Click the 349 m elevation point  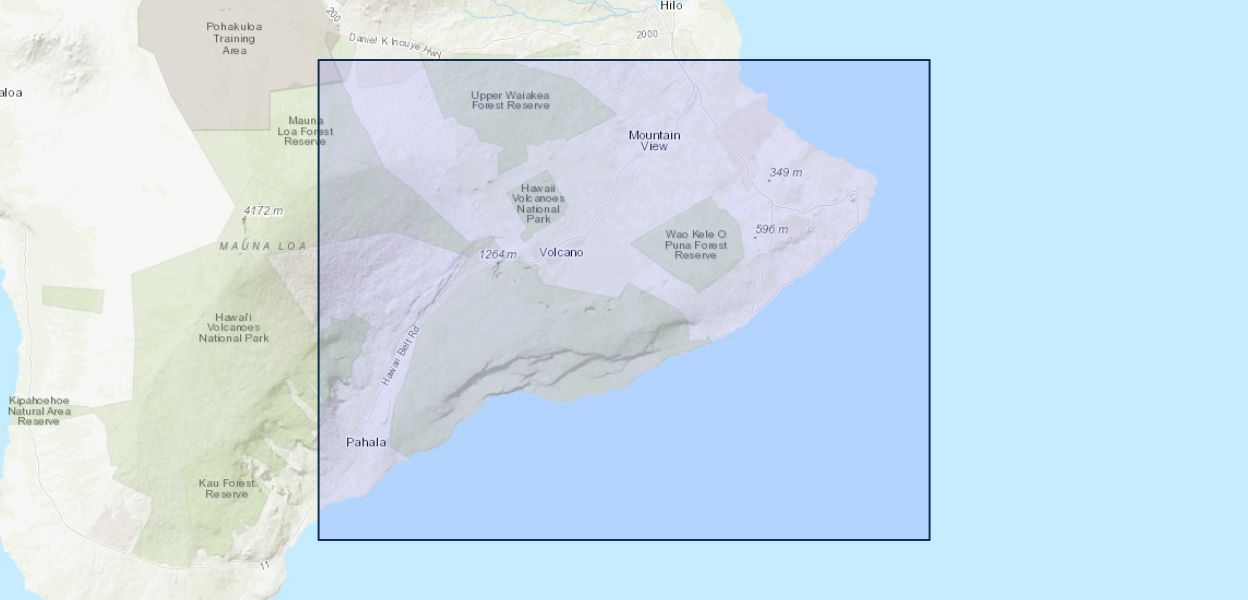tap(785, 173)
